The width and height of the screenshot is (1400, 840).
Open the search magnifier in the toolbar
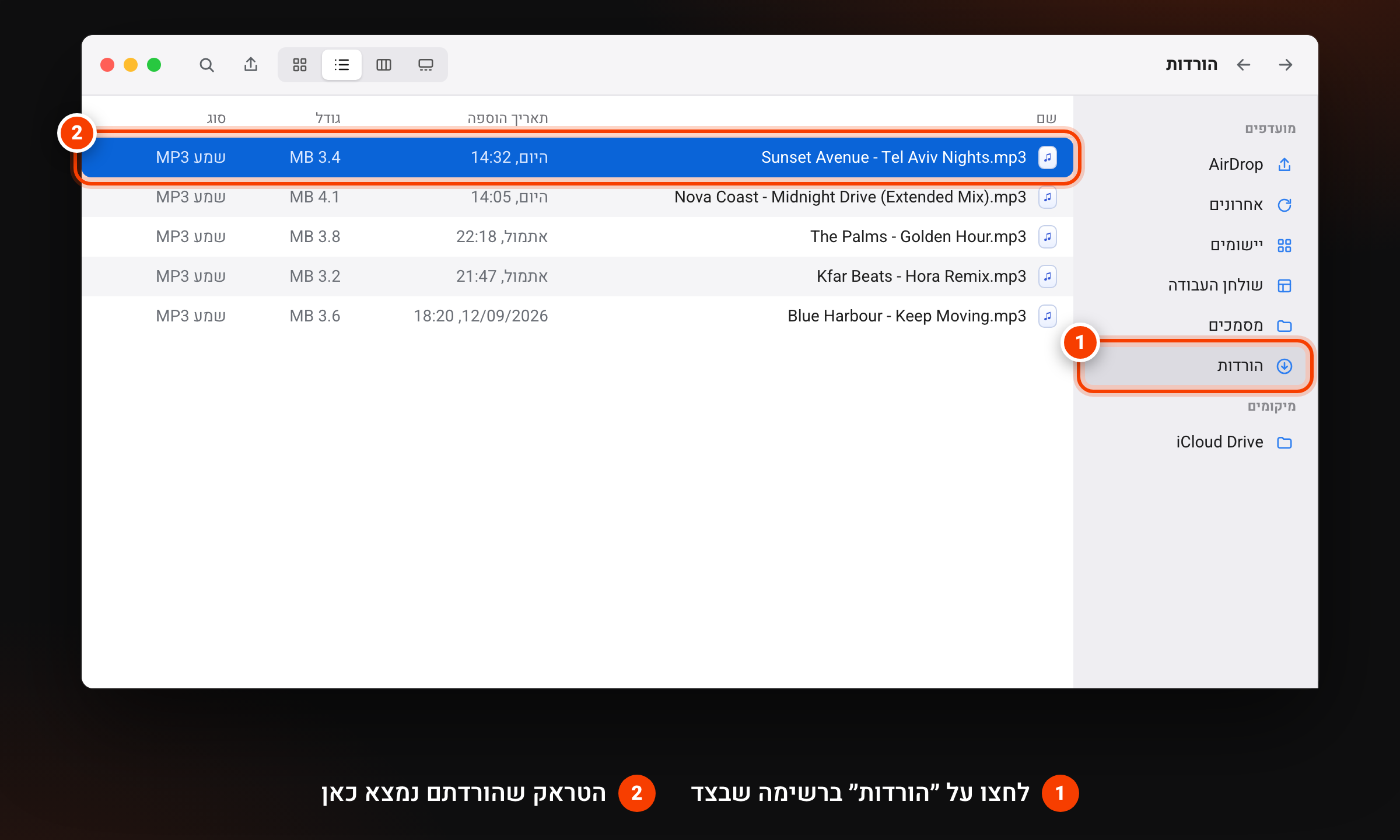tap(206, 65)
